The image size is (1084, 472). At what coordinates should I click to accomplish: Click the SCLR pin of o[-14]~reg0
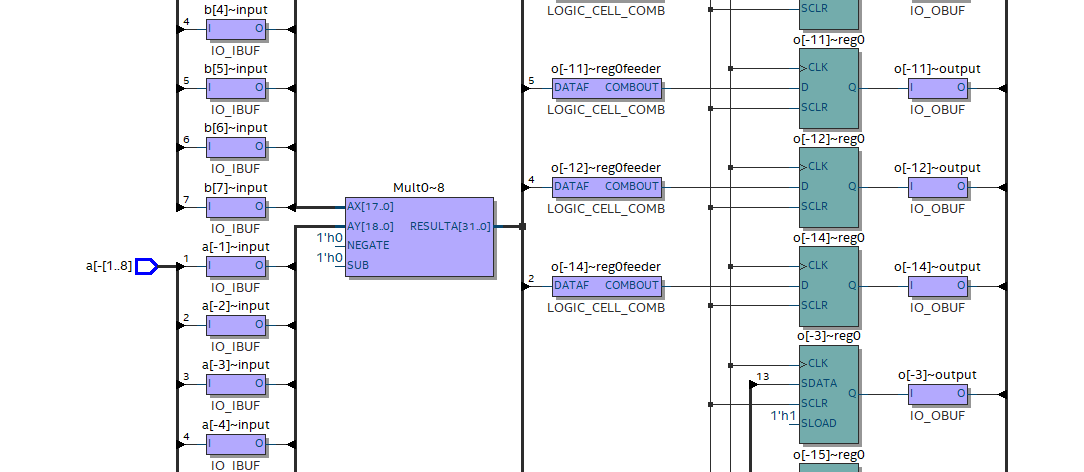(x=814, y=305)
